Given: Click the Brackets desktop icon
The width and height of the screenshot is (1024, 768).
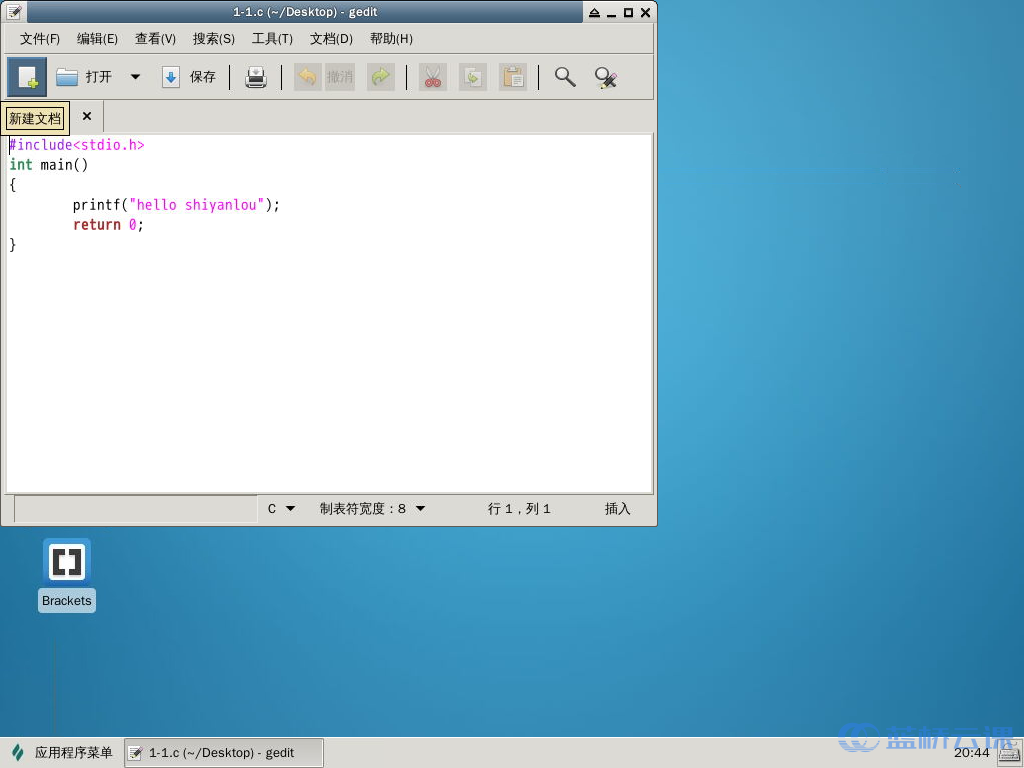Looking at the screenshot, I should pos(67,575).
